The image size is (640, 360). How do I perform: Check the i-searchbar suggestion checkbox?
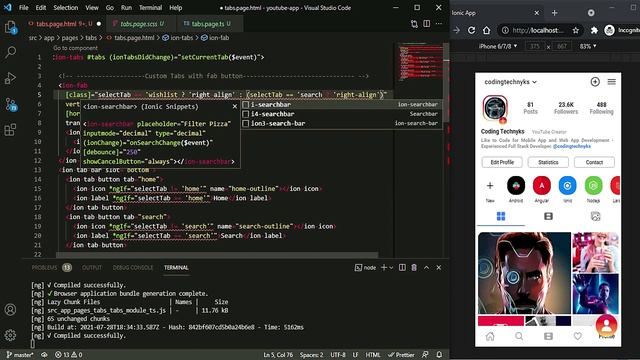[246, 104]
